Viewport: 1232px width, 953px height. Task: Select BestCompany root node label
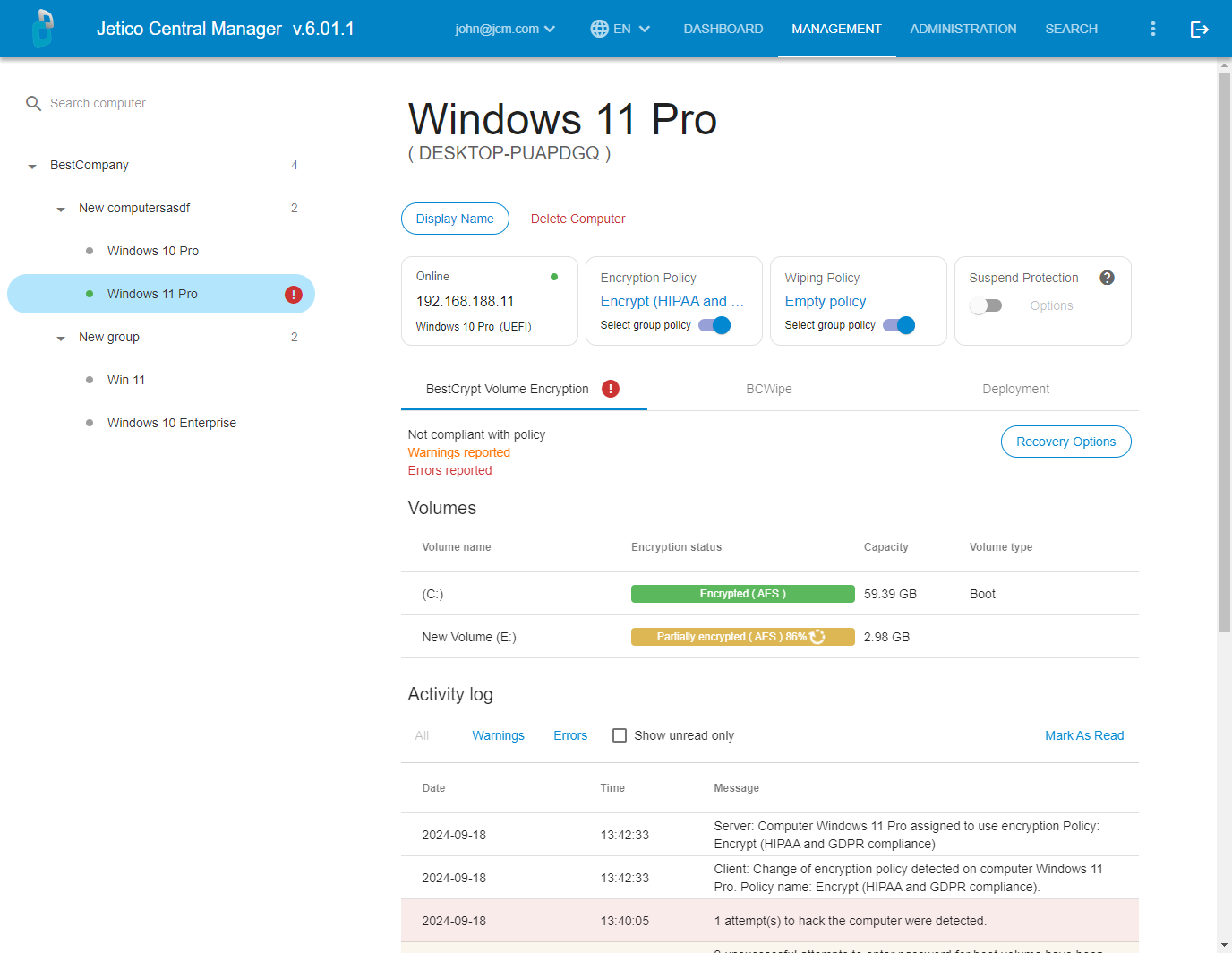(x=90, y=165)
